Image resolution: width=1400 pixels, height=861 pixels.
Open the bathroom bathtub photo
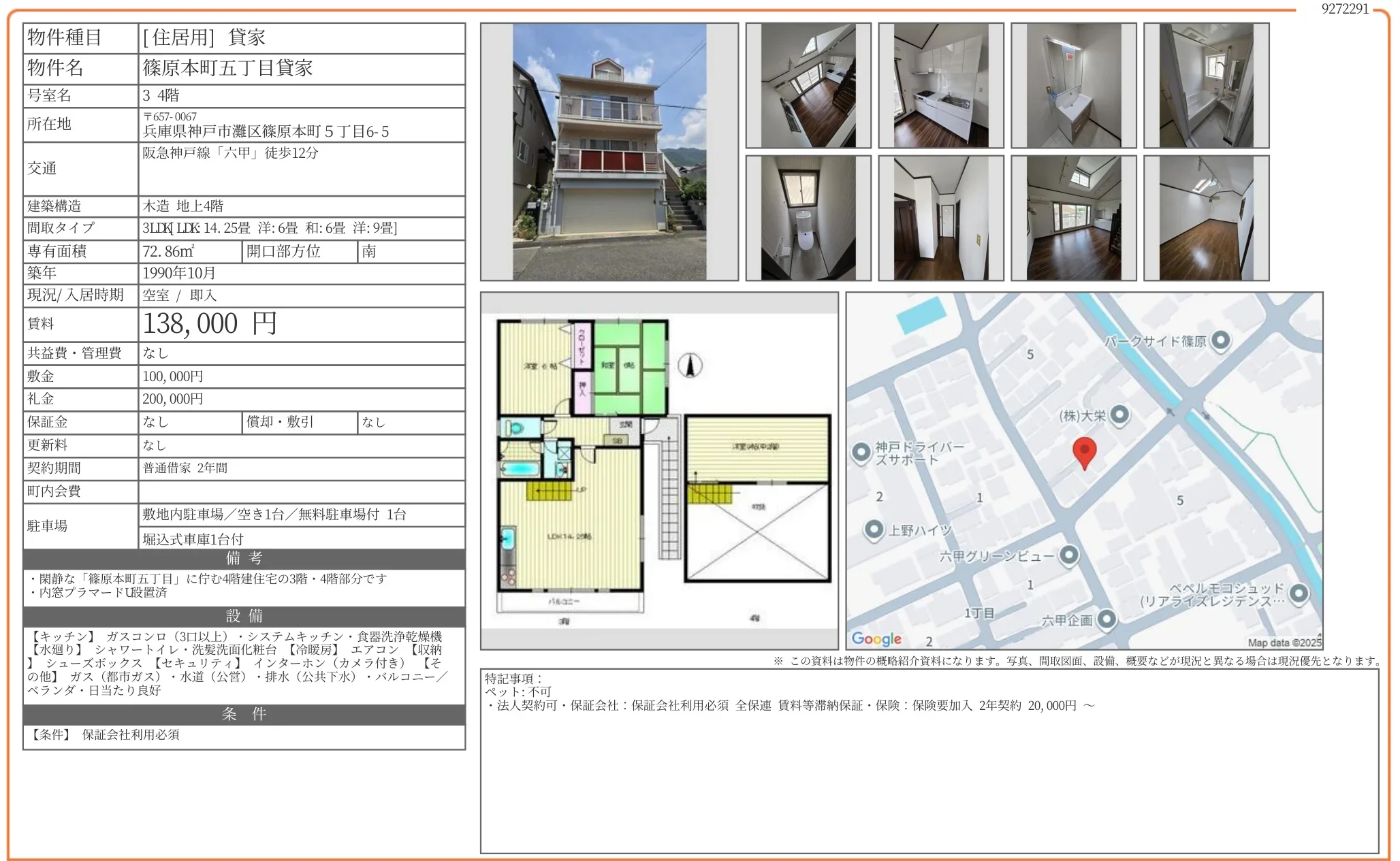pyautogui.click(x=1205, y=85)
